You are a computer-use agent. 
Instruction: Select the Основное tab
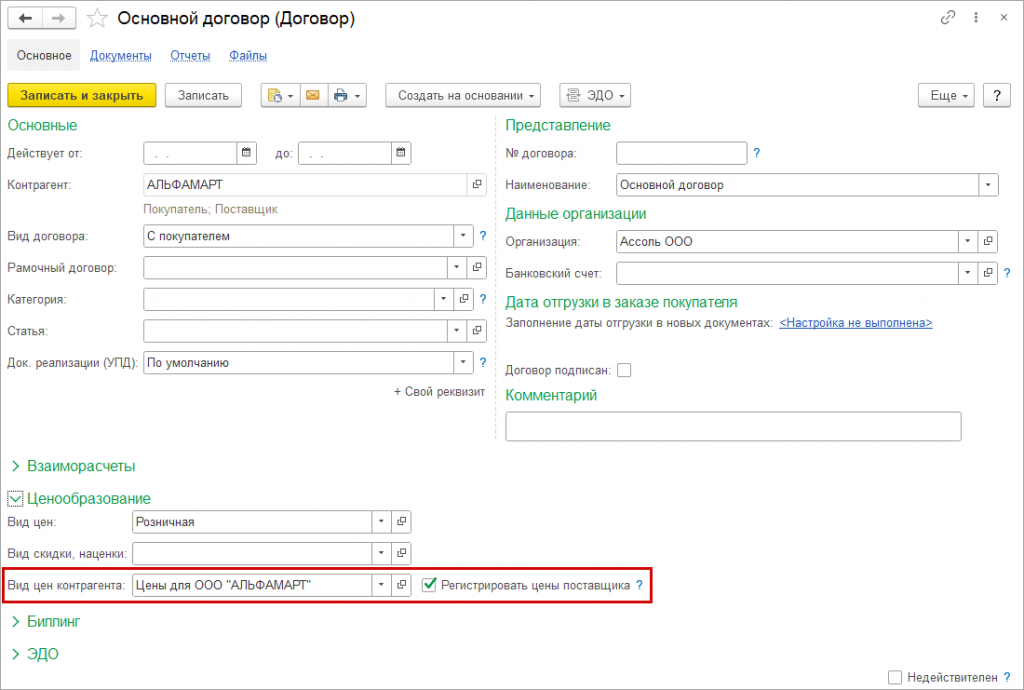click(x=44, y=55)
